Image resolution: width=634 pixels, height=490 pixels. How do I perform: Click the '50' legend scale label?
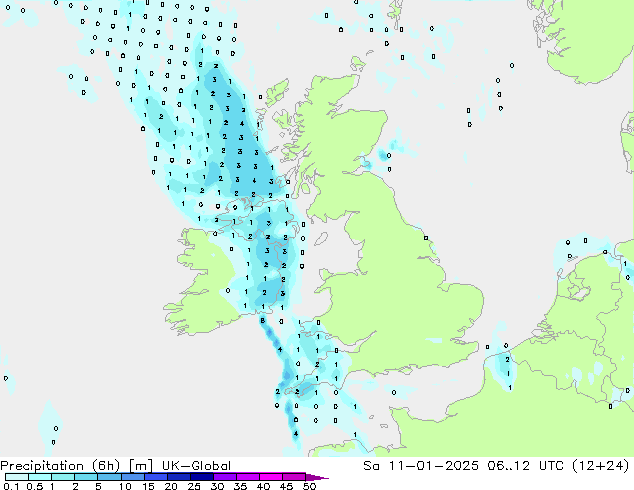click(x=309, y=486)
